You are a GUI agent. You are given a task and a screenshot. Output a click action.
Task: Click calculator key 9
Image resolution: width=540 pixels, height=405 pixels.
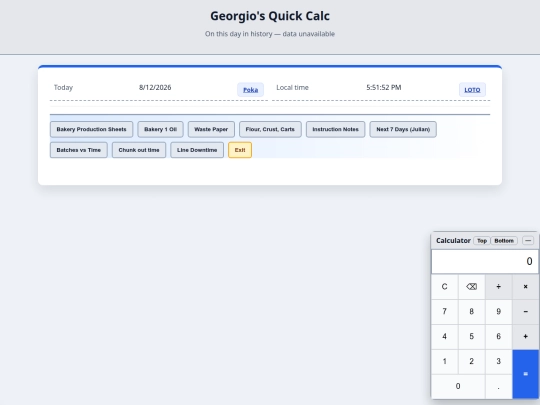[498, 312]
